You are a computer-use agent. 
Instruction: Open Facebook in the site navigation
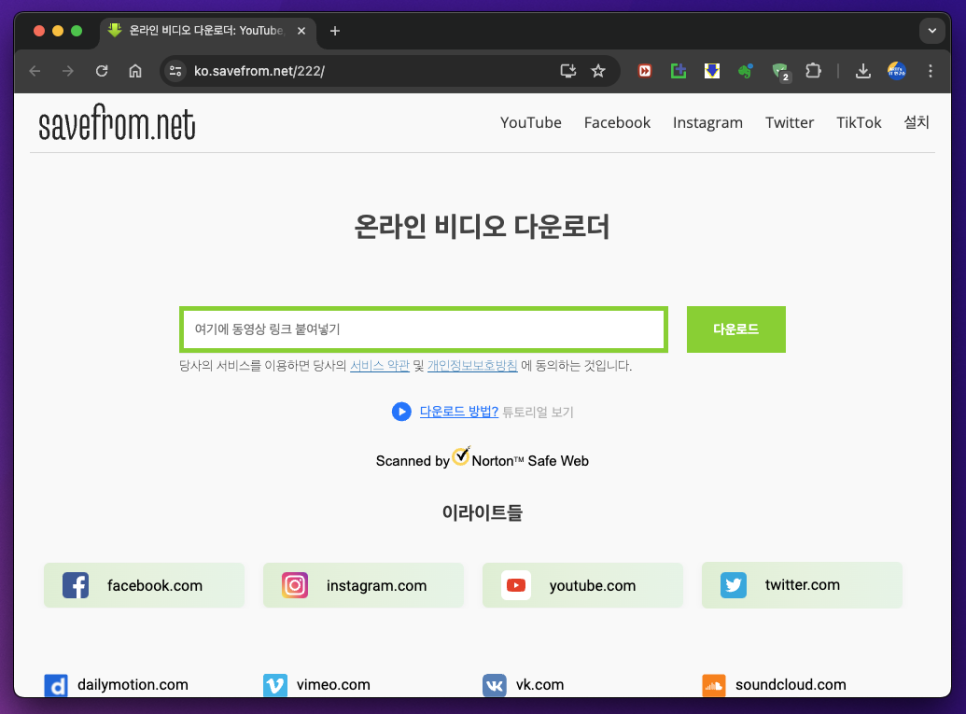(x=617, y=123)
